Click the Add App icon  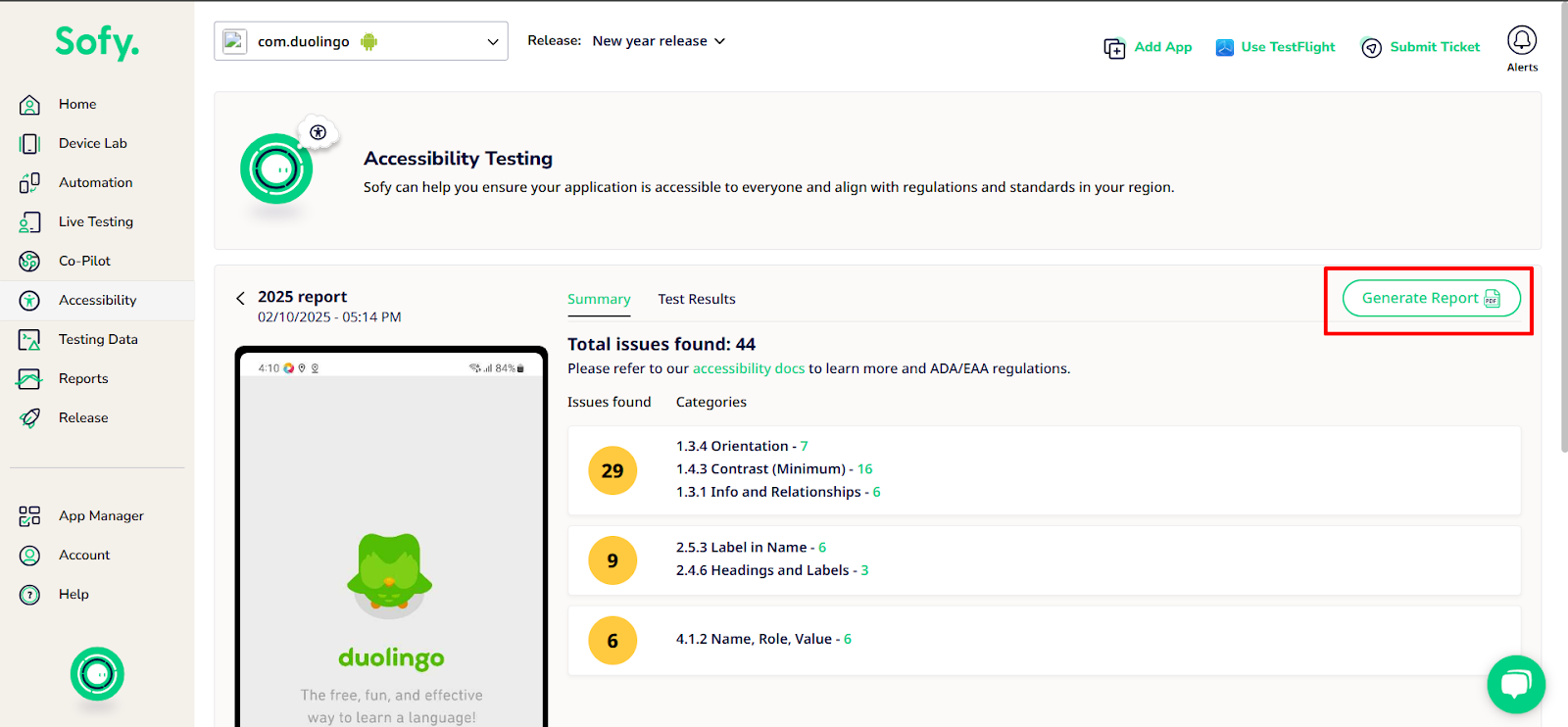point(1114,48)
